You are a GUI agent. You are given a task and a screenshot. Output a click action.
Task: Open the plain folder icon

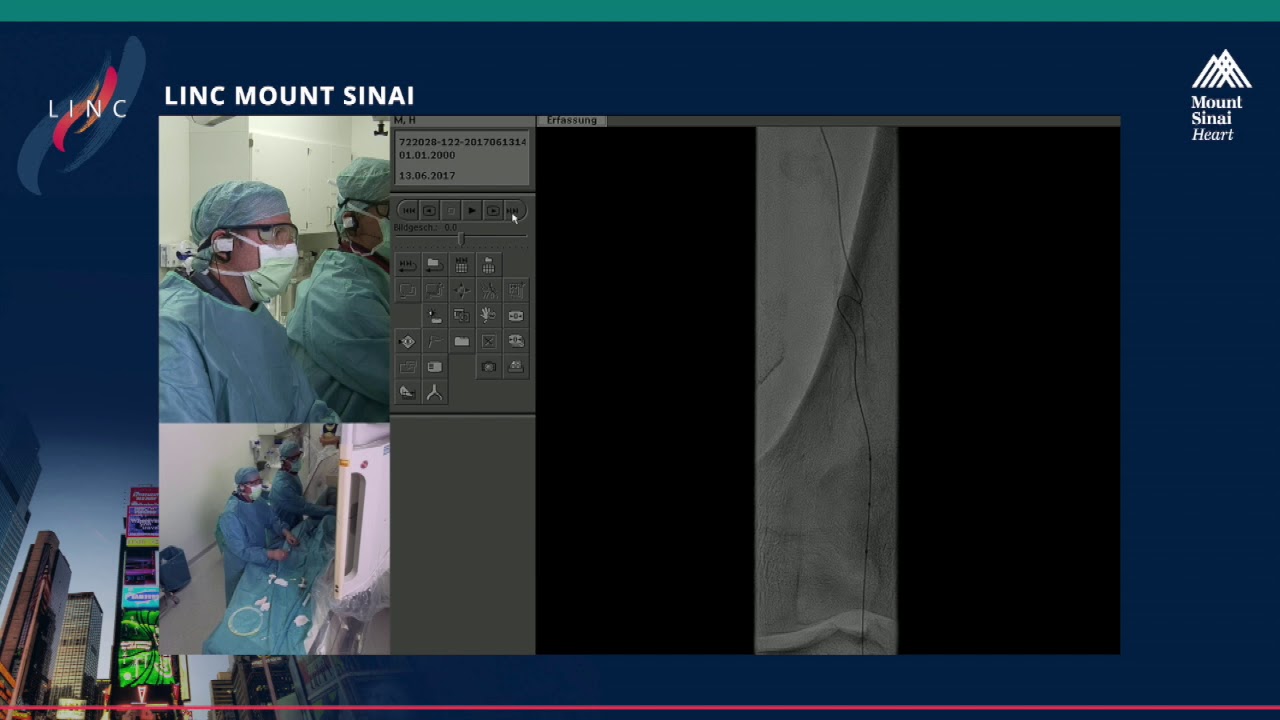pos(462,341)
